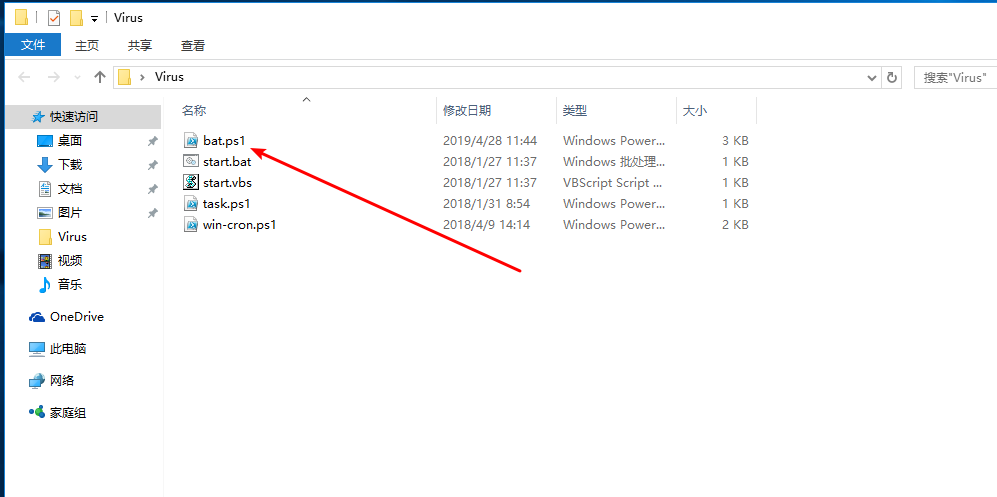The image size is (997, 497).
Task: Select the file name task.ps1
Action: (x=226, y=203)
